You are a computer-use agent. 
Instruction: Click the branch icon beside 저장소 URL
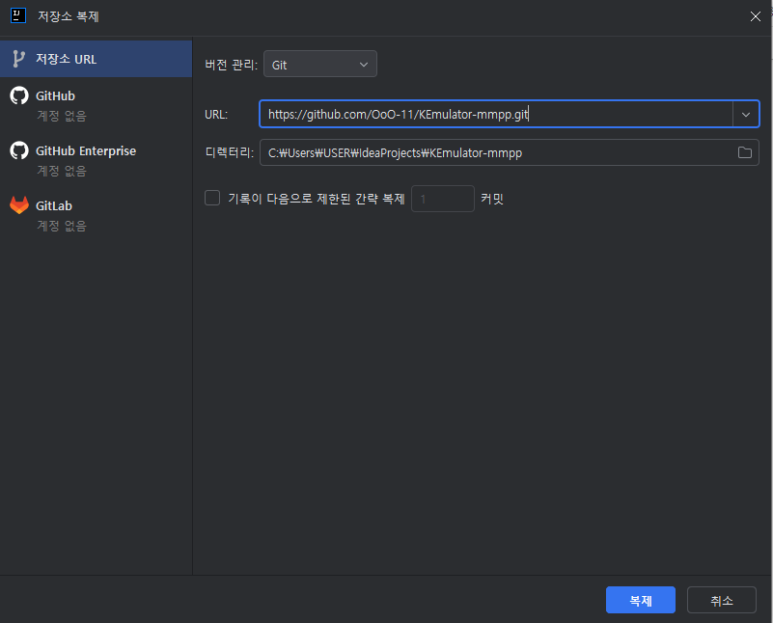click(x=19, y=59)
